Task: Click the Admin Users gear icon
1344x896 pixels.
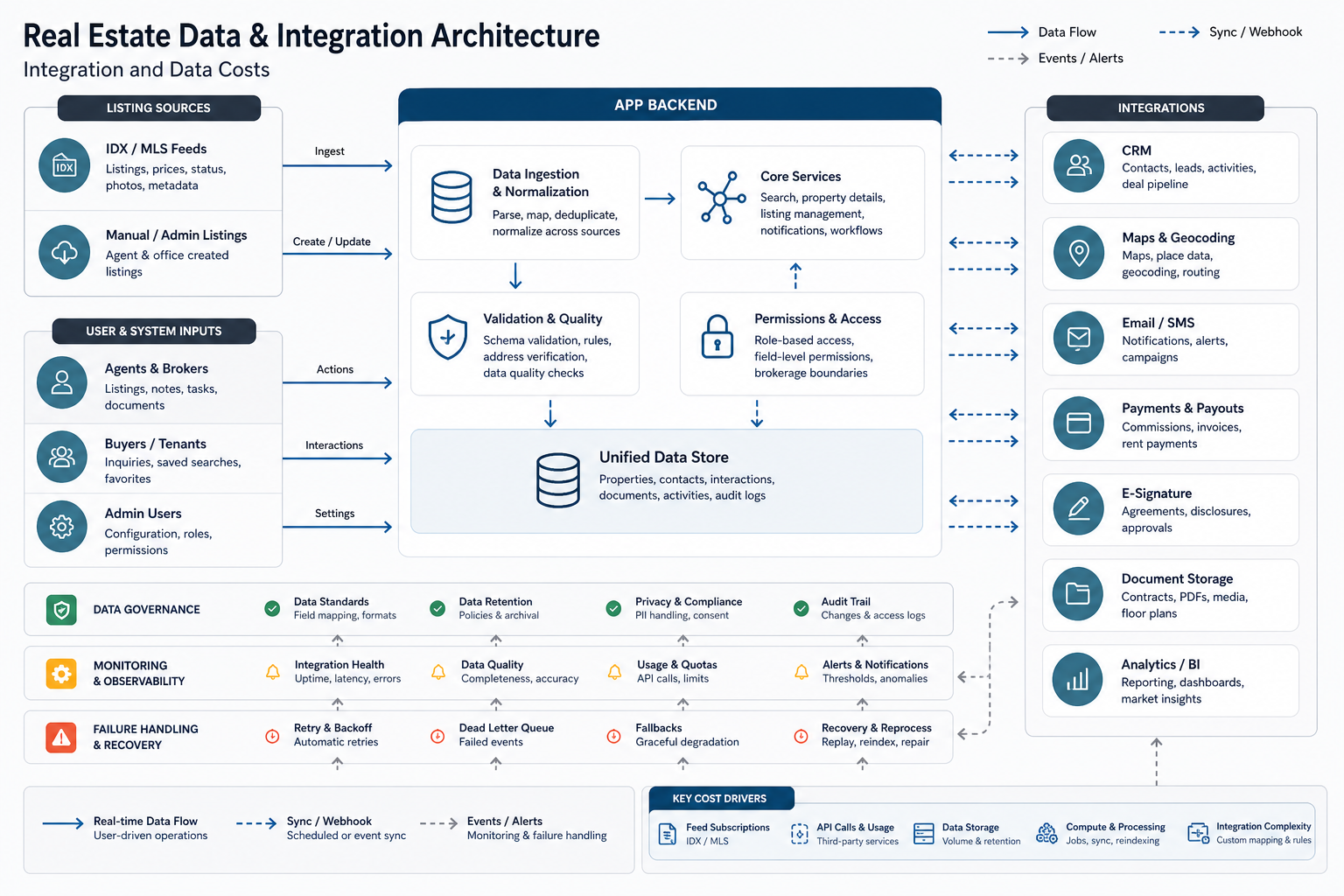Action: [62, 527]
